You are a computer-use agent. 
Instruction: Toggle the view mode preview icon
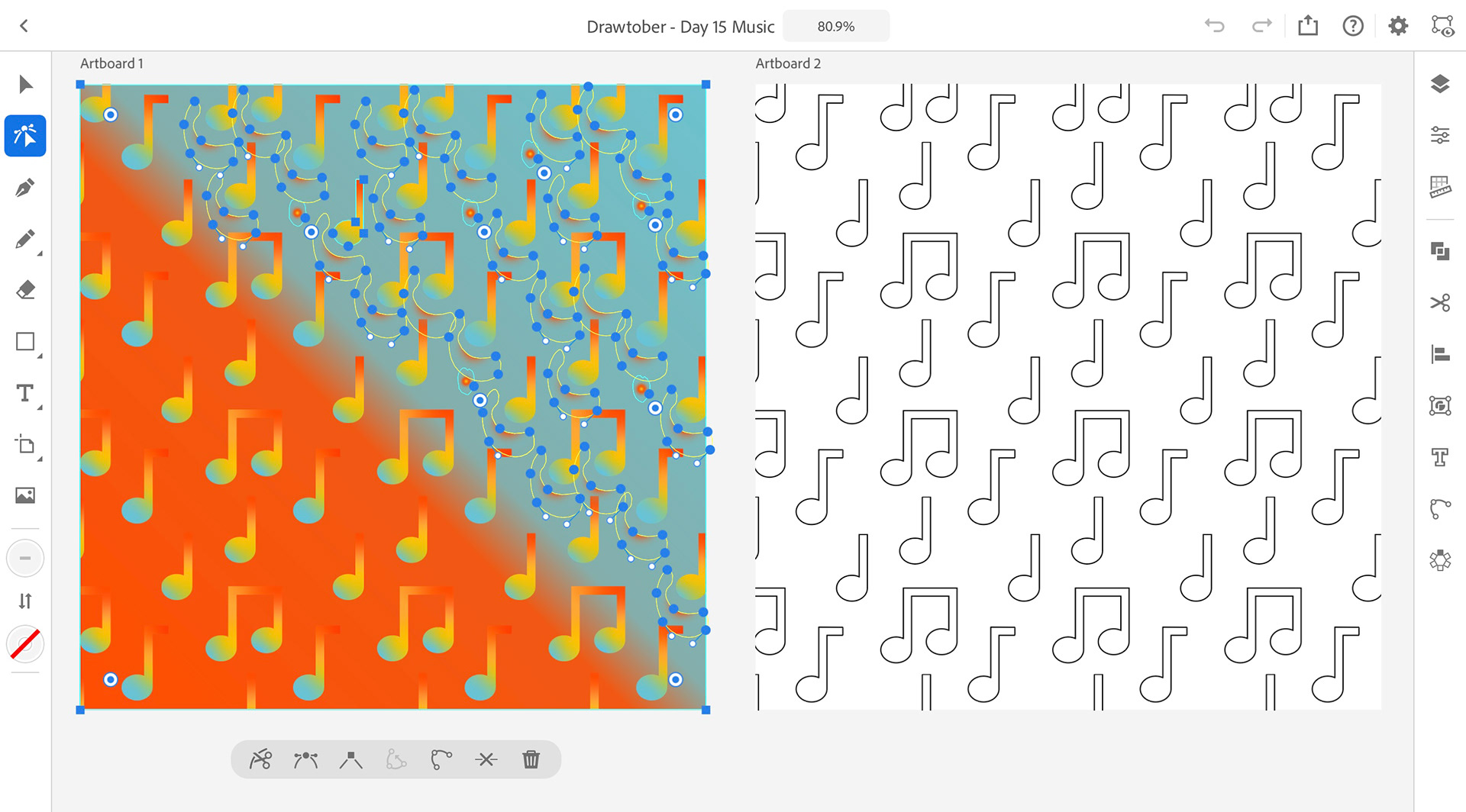[1442, 26]
